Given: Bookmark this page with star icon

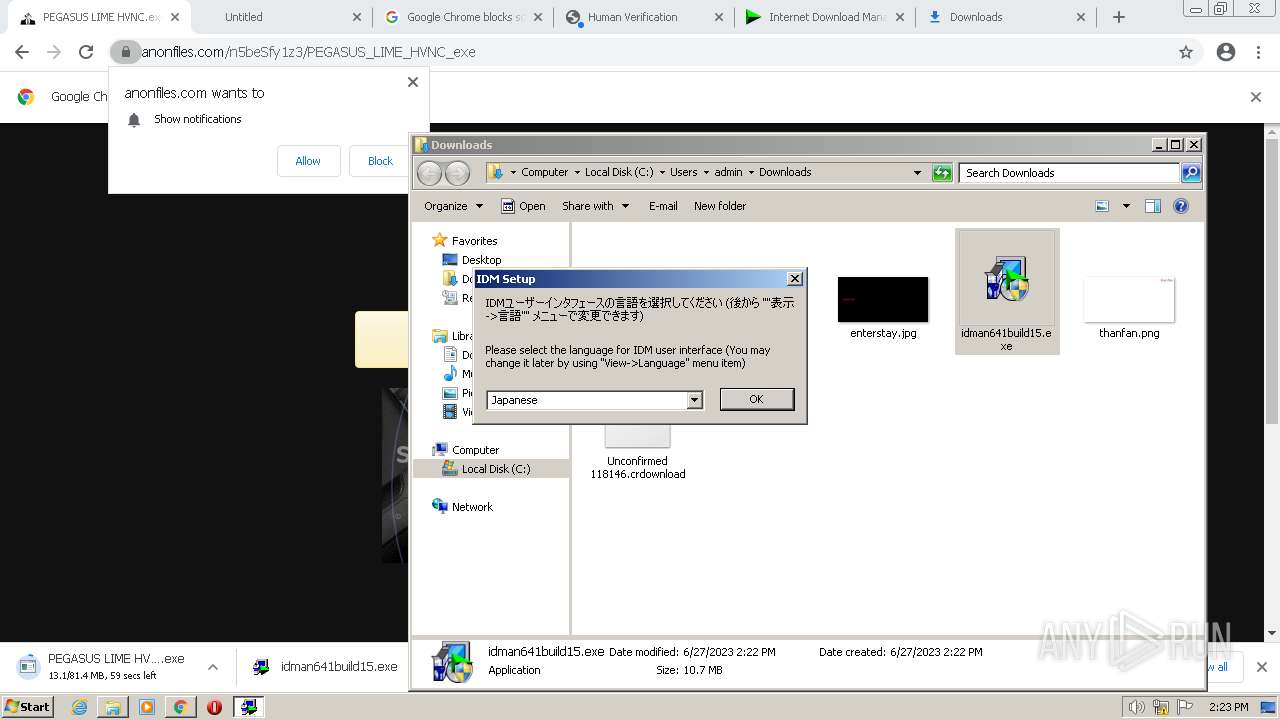Looking at the screenshot, I should 1186,52.
